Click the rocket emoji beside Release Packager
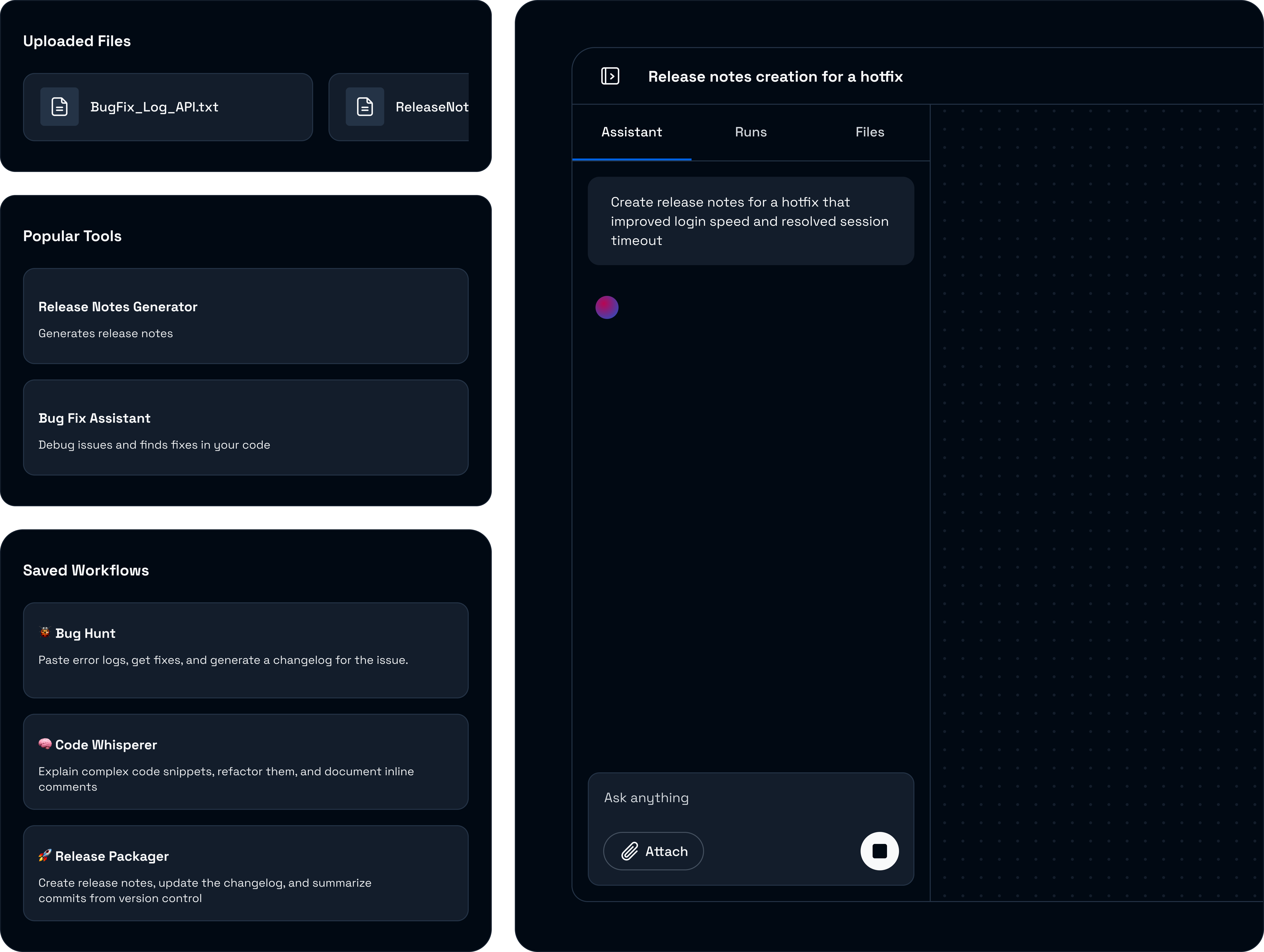Image resolution: width=1264 pixels, height=952 pixels. tap(45, 855)
